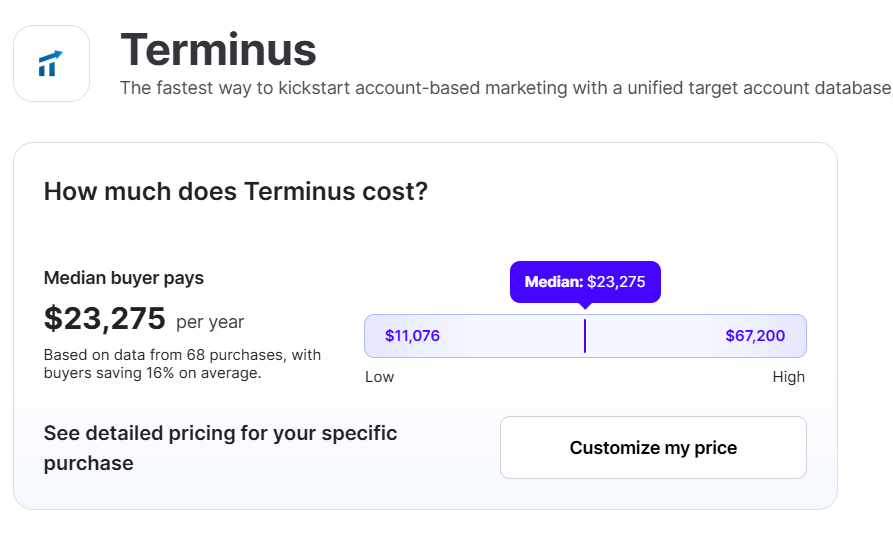
Task: Click "See detailed pricing for your specific purchase" text
Action: [220, 448]
